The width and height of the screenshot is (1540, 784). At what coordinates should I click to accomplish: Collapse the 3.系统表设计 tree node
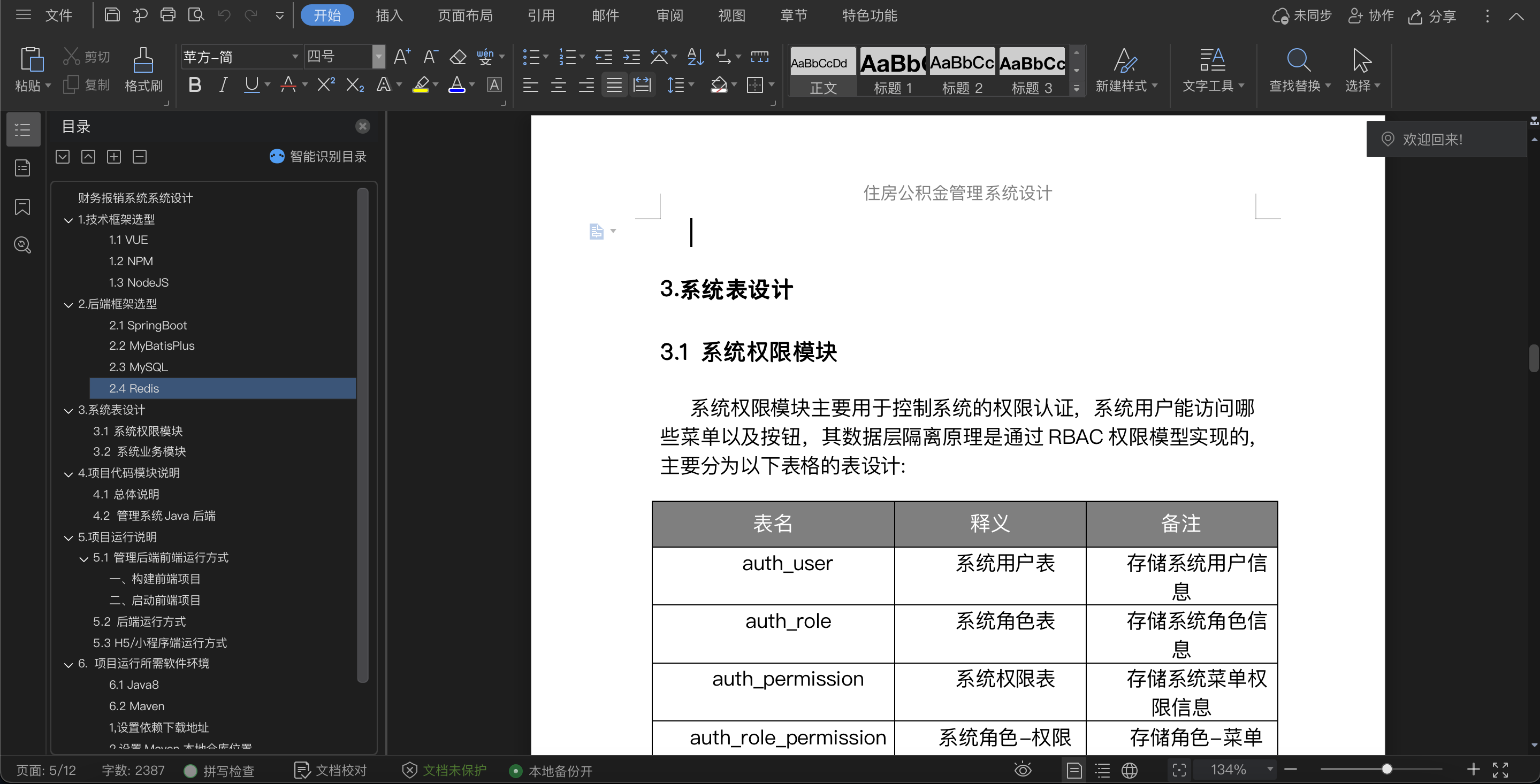click(68, 411)
